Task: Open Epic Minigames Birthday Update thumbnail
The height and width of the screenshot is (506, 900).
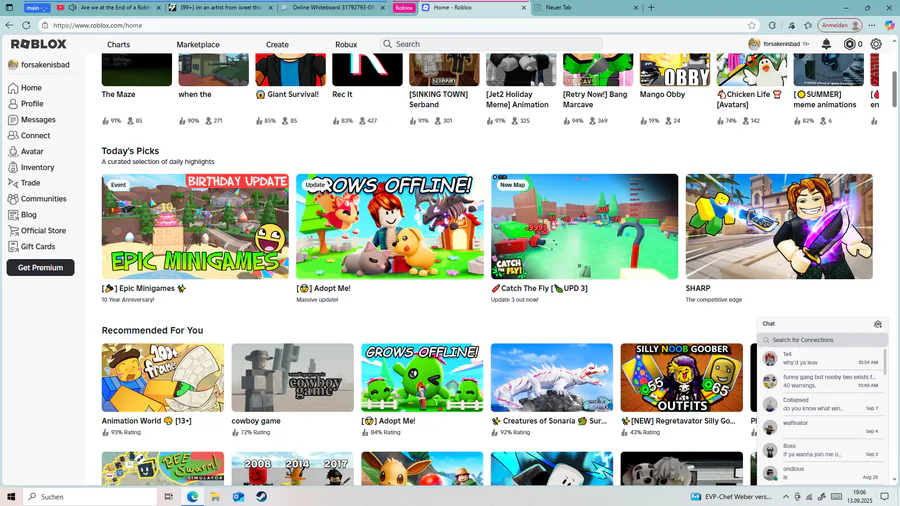Action: 195,227
